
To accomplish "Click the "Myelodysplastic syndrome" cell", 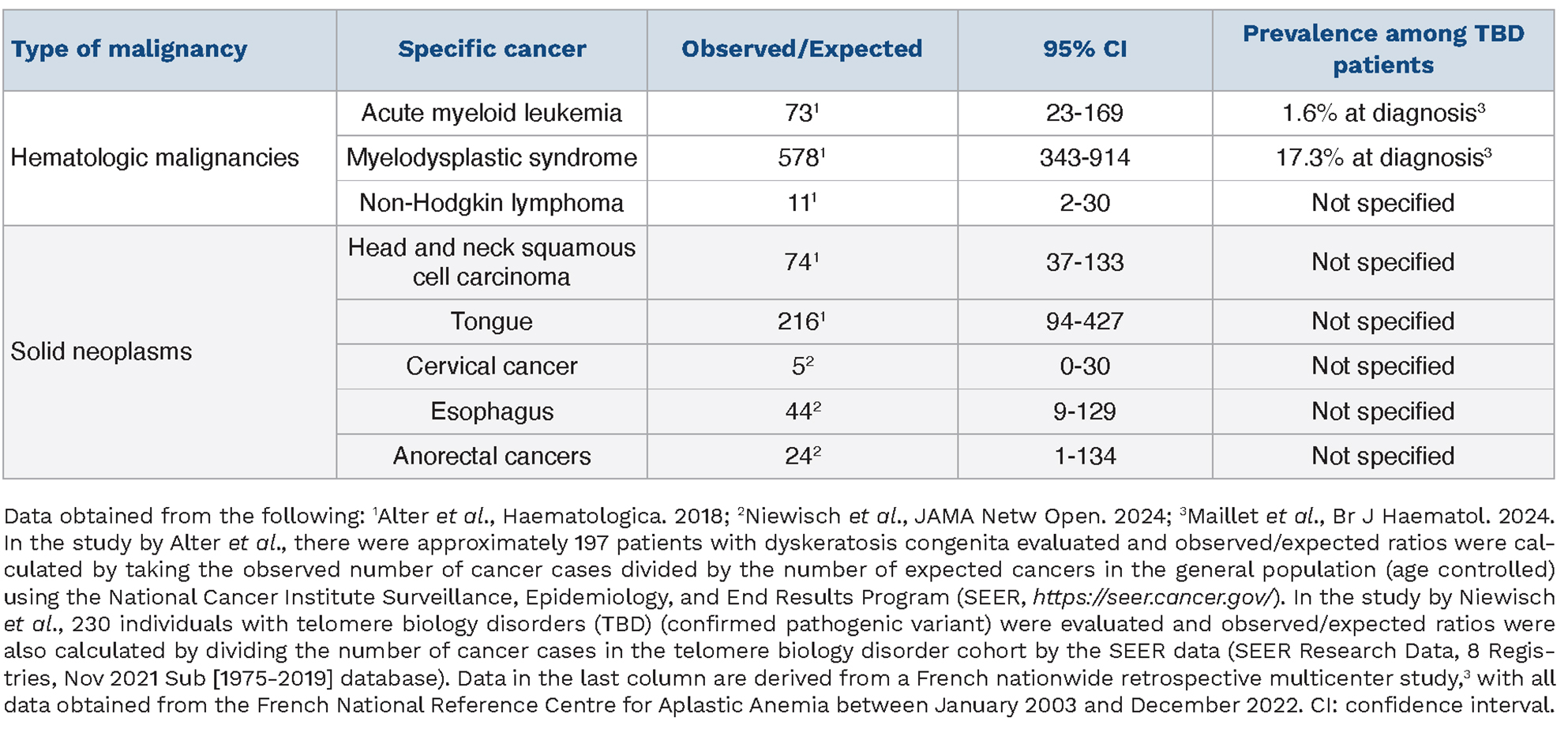I will pyautogui.click(x=491, y=158).
